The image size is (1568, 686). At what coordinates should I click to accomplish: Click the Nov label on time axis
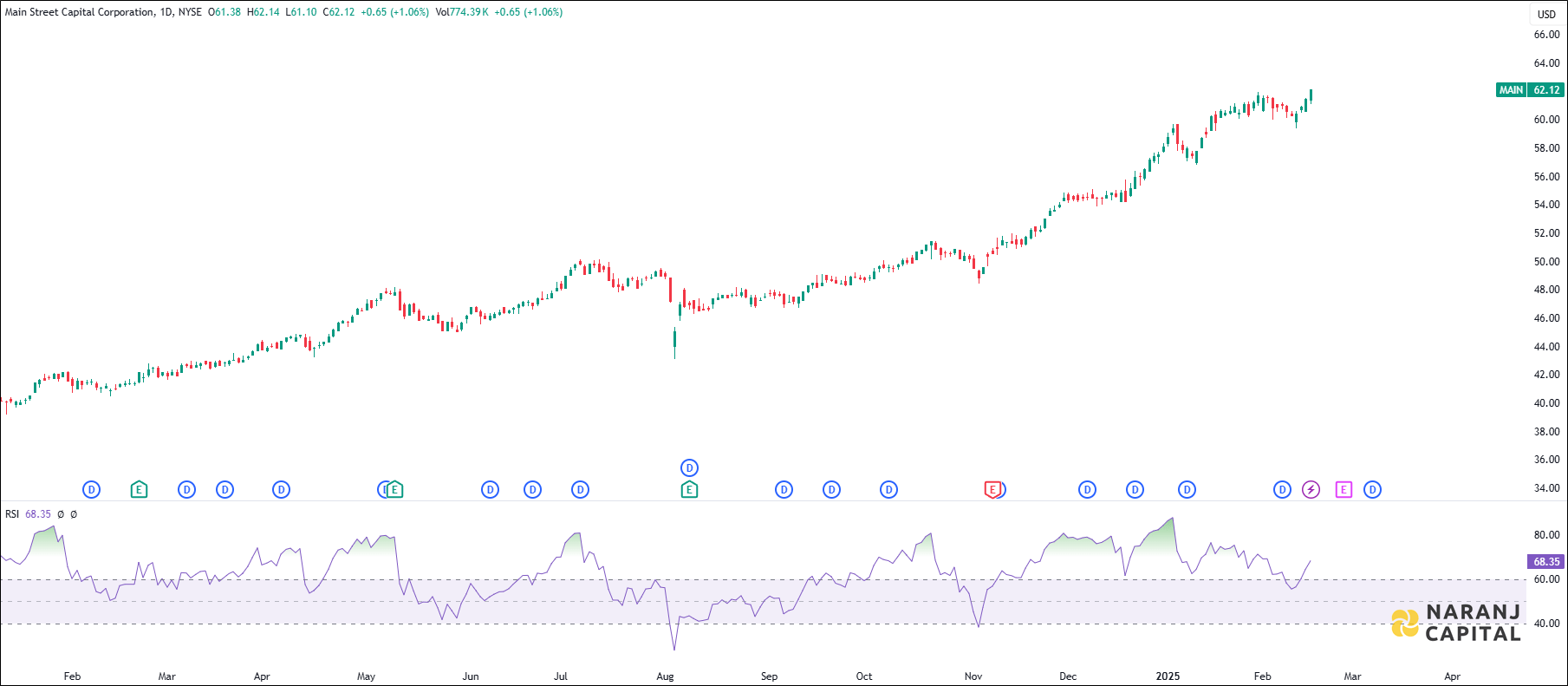(973, 676)
